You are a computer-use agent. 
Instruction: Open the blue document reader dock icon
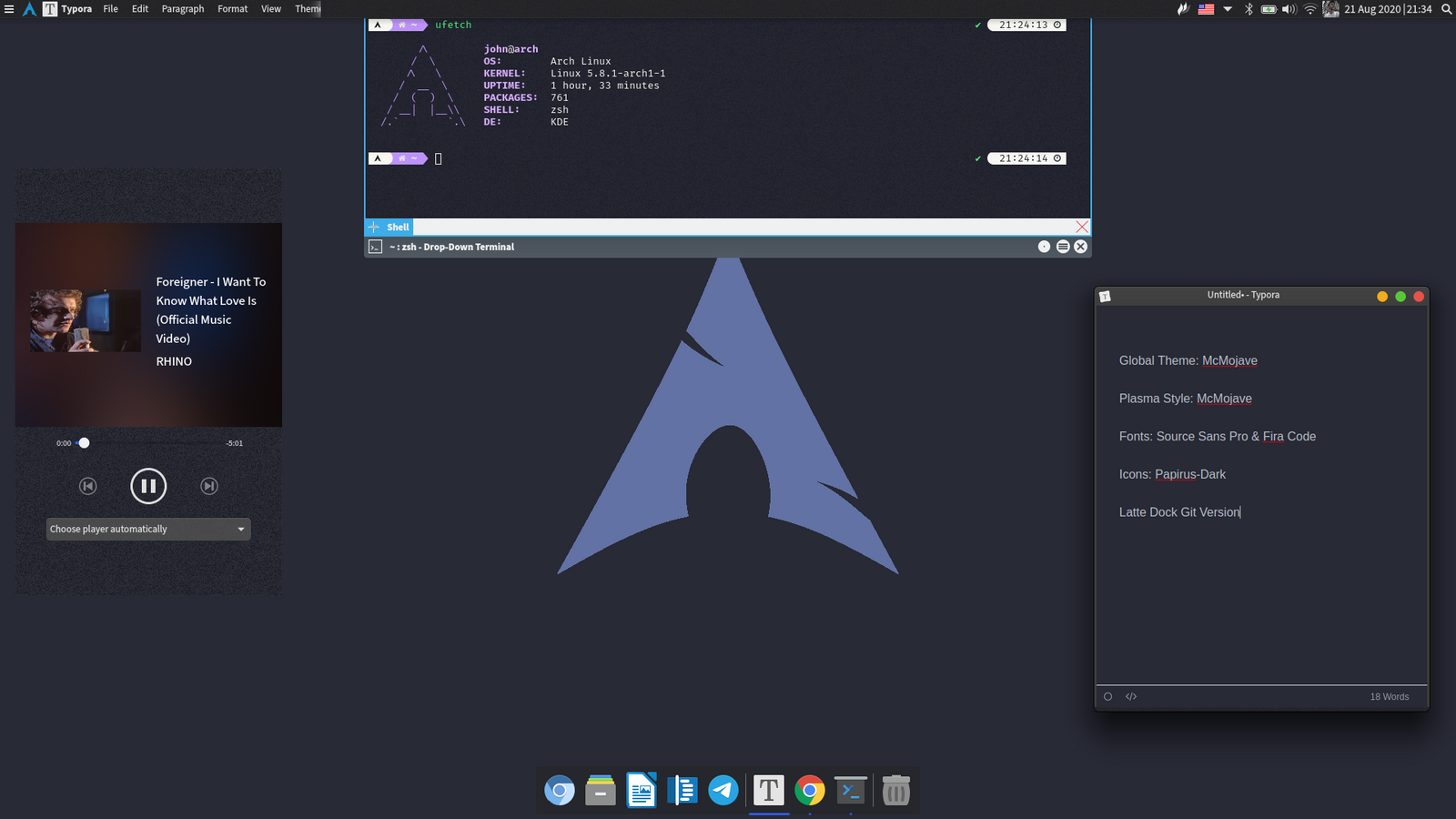click(x=682, y=791)
